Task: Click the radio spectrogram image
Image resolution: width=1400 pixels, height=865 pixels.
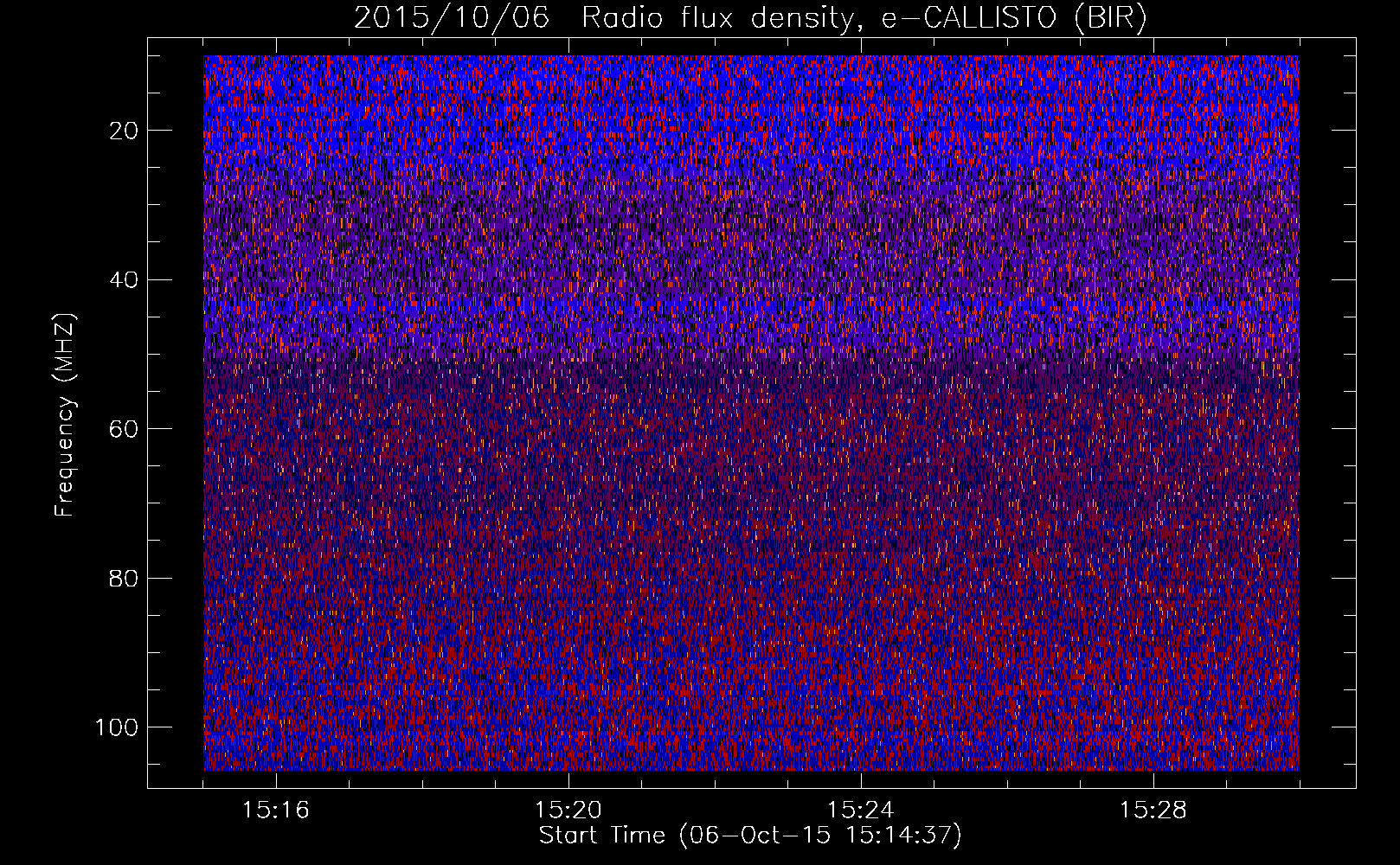Action: tap(751, 413)
